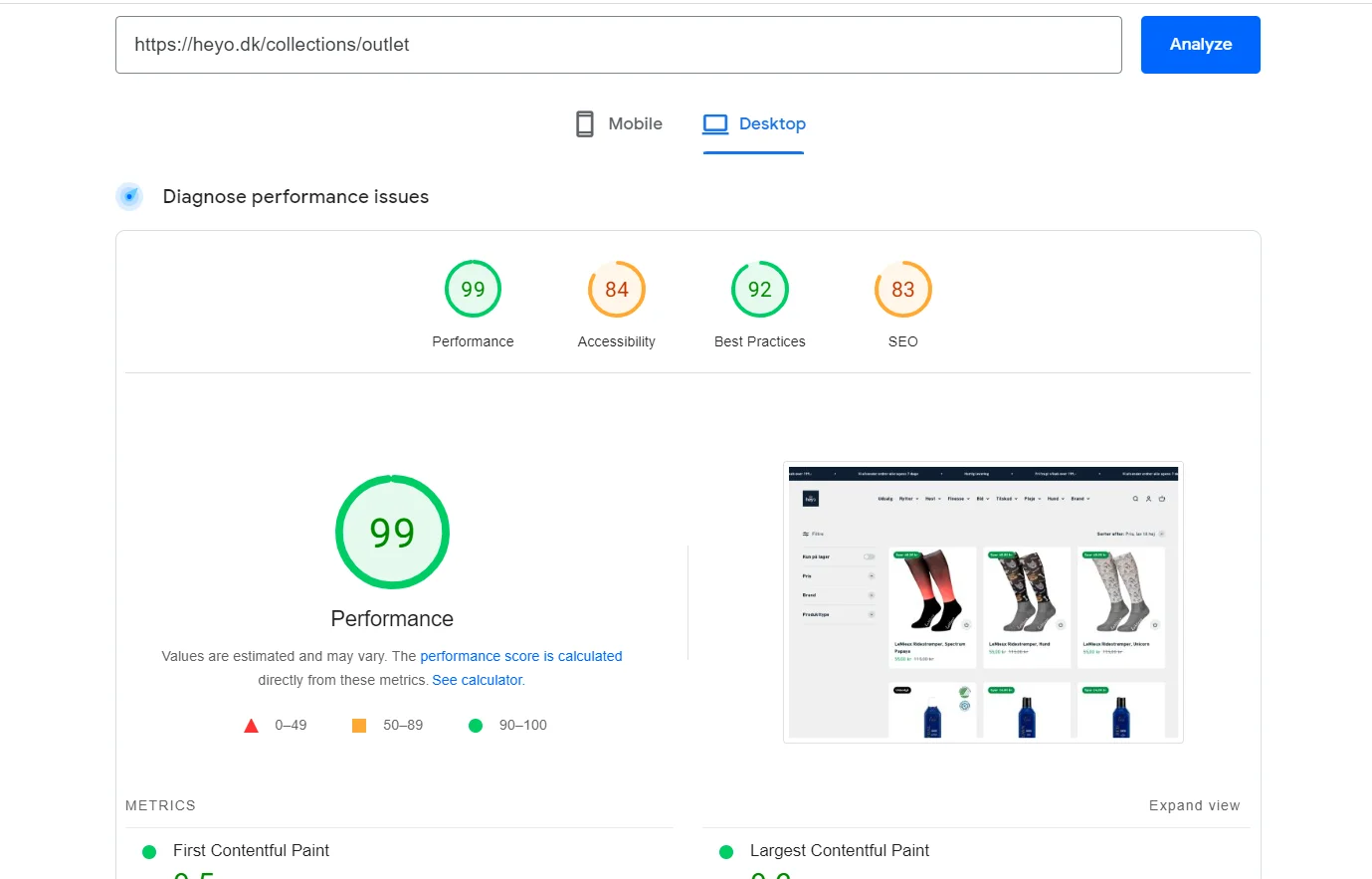
Task: Click the Best Practices category label
Action: click(760, 341)
